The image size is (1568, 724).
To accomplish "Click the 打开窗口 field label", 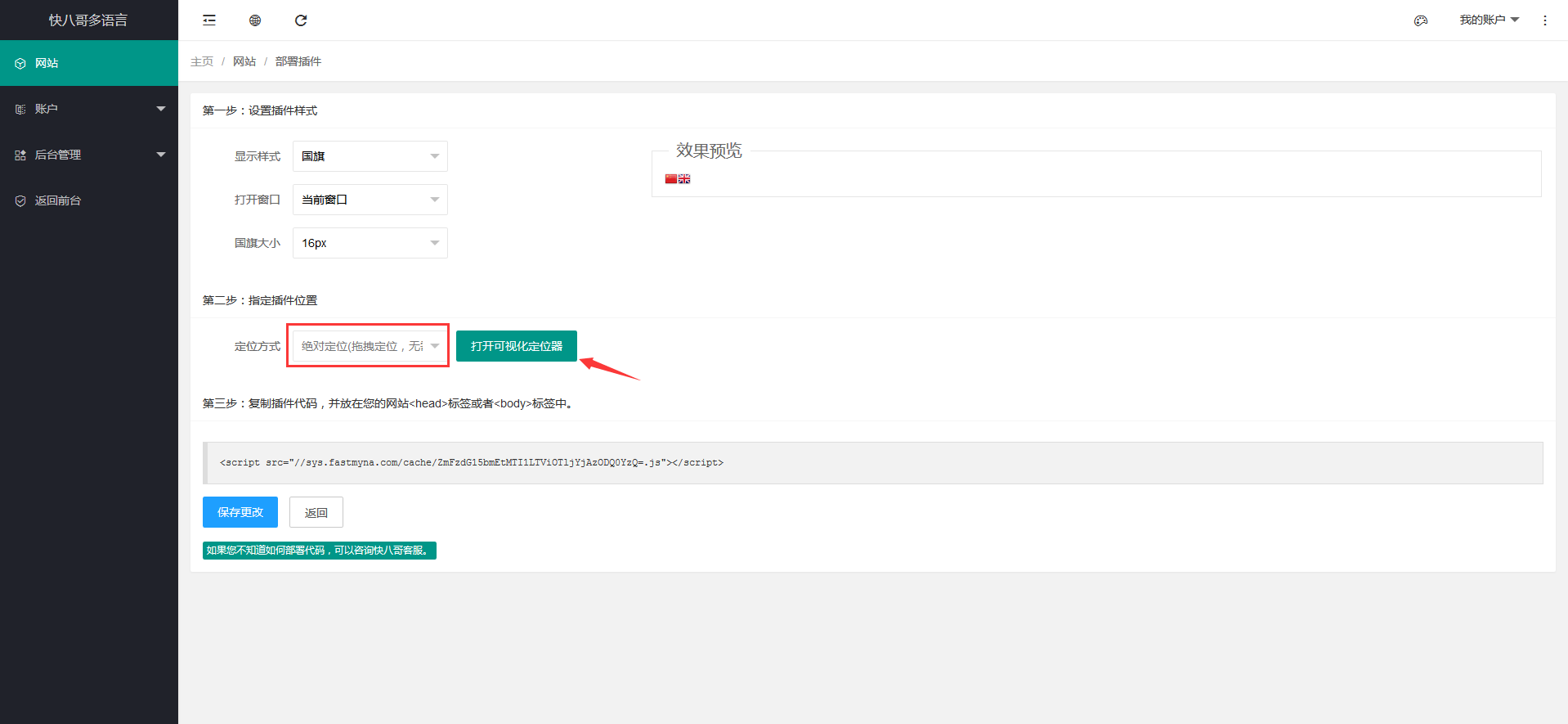I will (258, 200).
